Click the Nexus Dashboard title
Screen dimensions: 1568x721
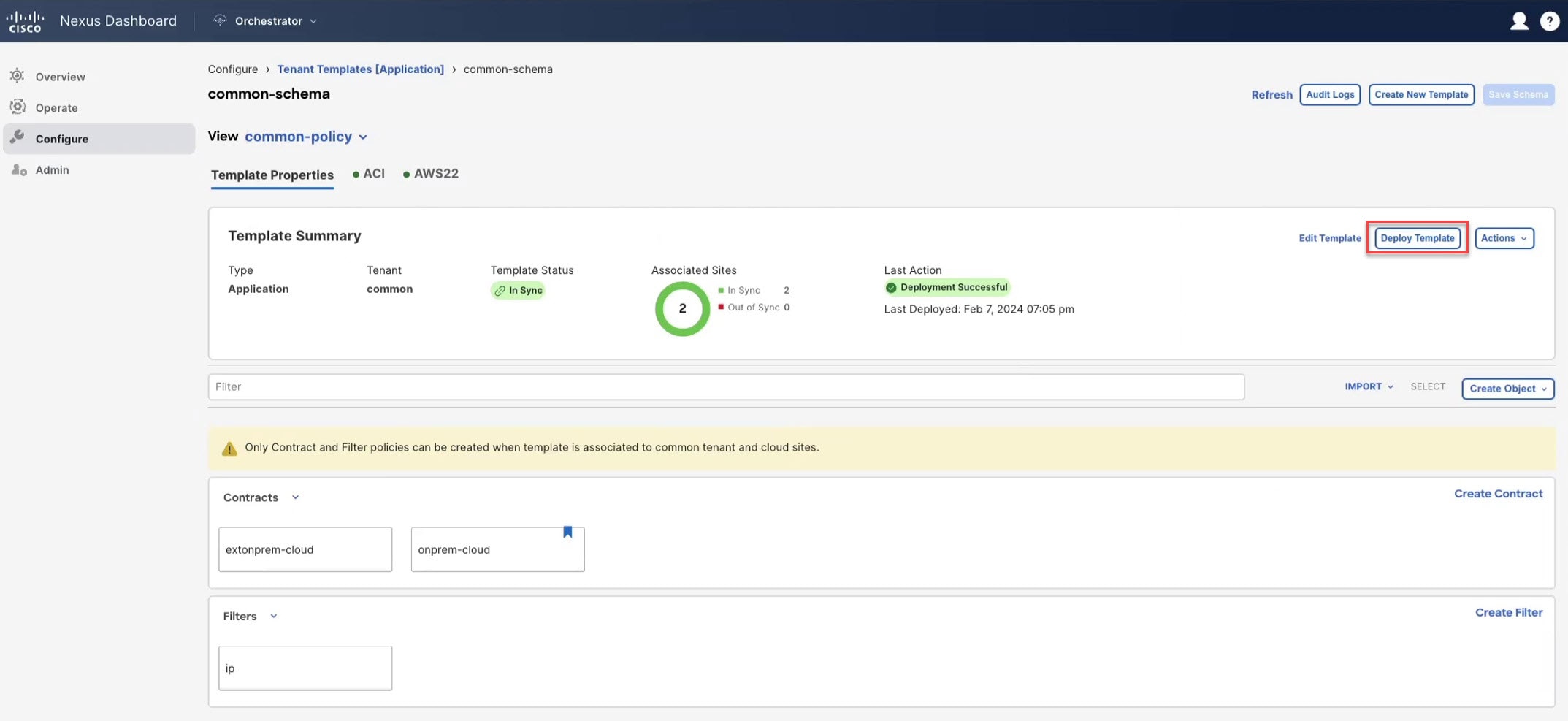click(118, 20)
